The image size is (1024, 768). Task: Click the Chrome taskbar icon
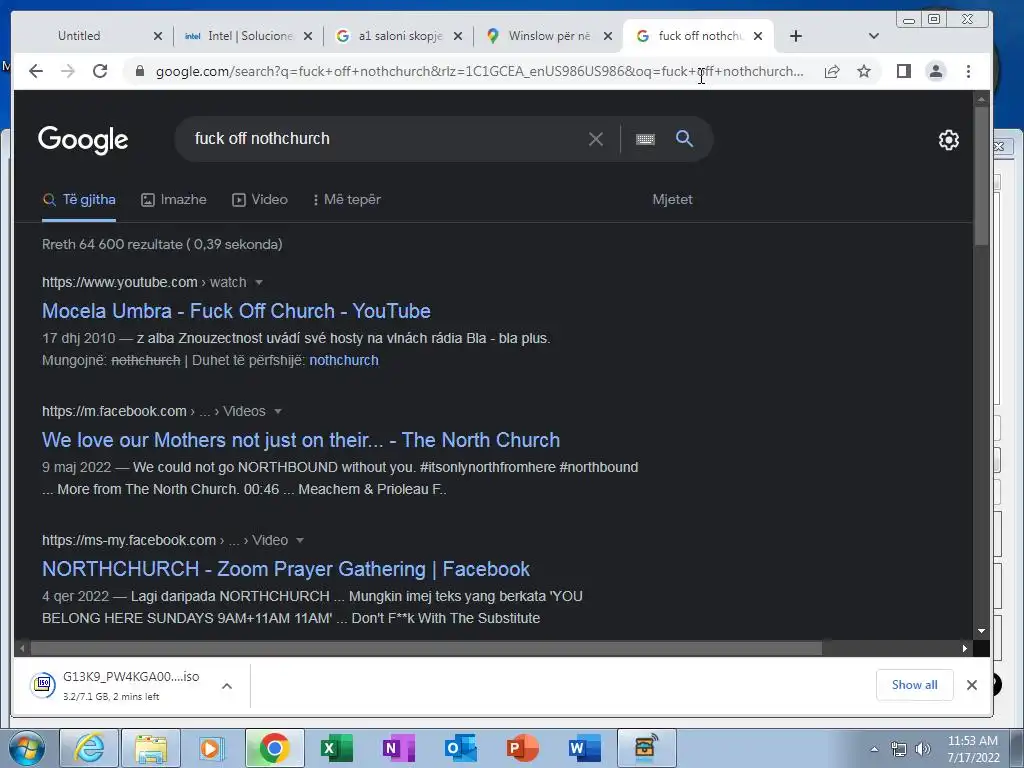point(274,748)
